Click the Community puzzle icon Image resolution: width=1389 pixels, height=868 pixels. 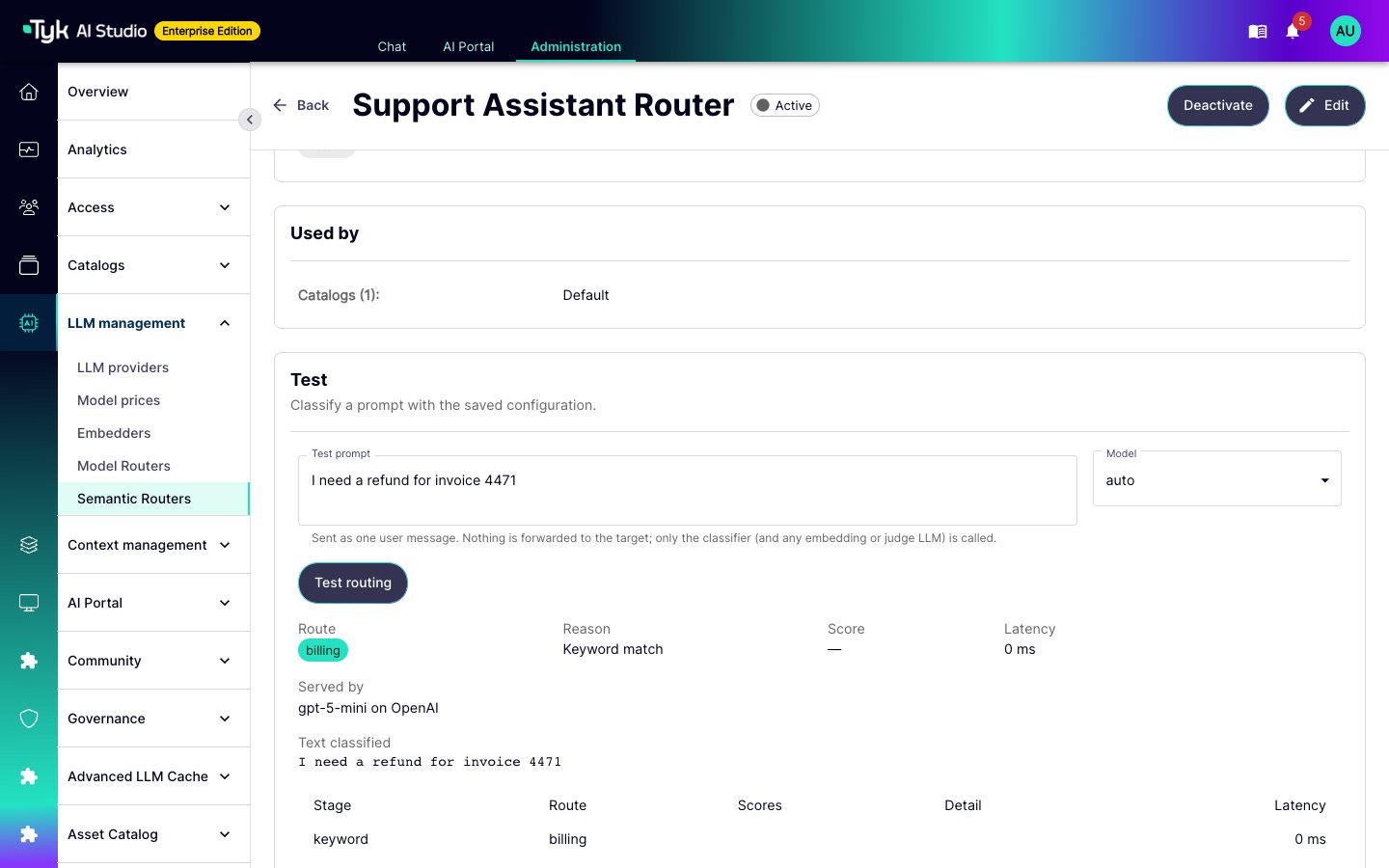tap(29, 661)
